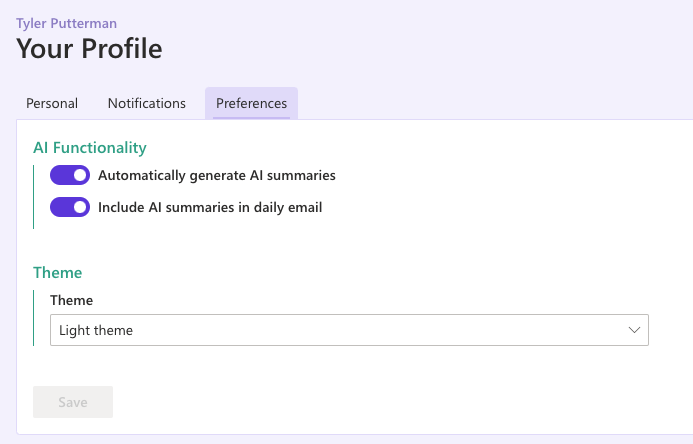Screen dimensions: 693x444
Task: Click the green Theme section heading
Action: (57, 273)
